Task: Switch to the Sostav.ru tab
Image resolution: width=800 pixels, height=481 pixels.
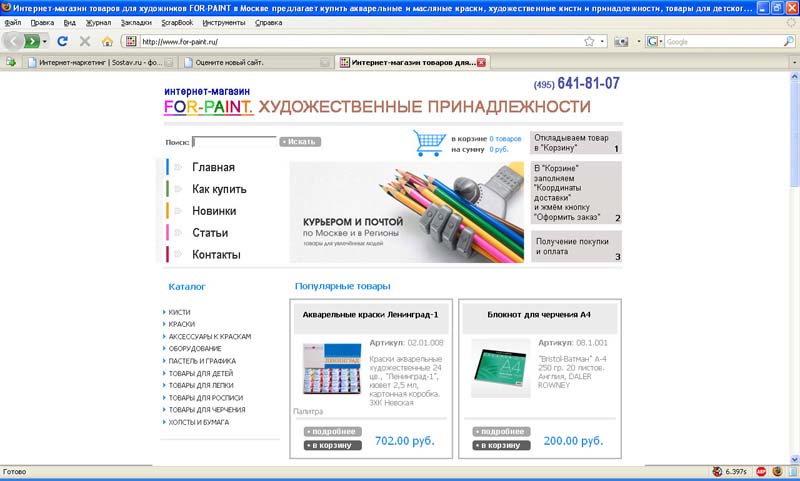Action: click(95, 62)
